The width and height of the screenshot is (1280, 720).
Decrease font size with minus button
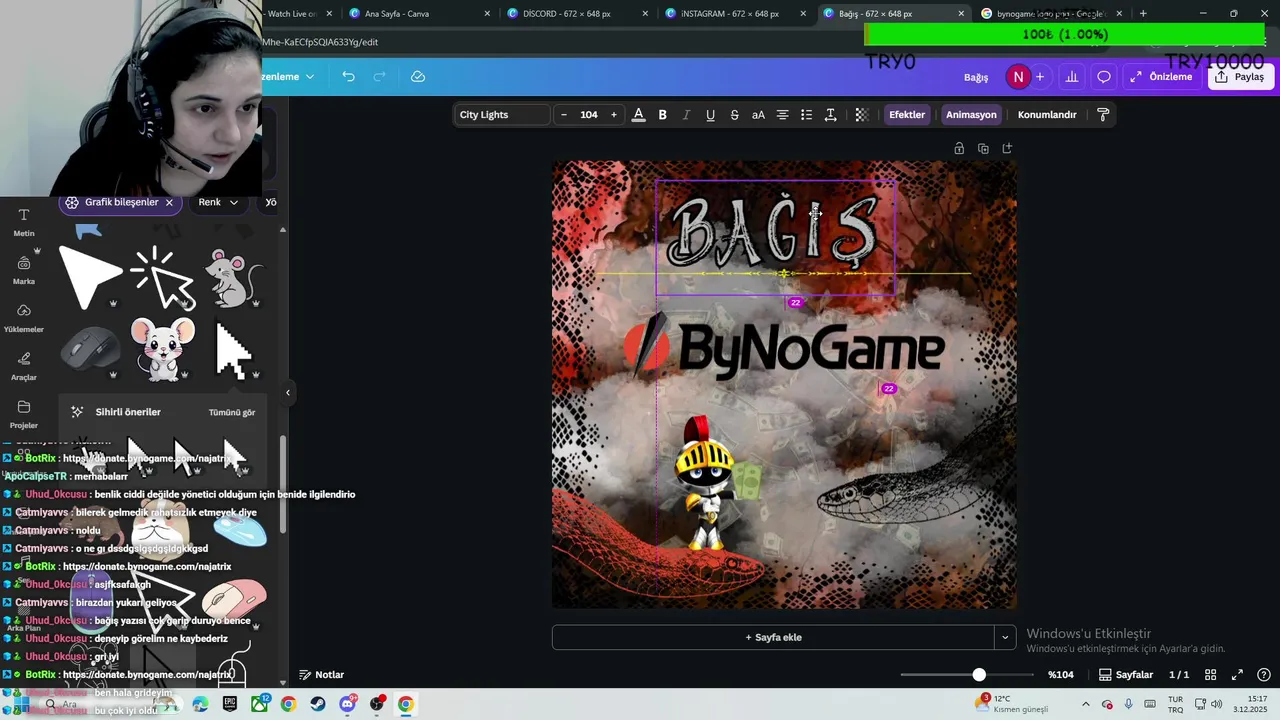tap(563, 115)
